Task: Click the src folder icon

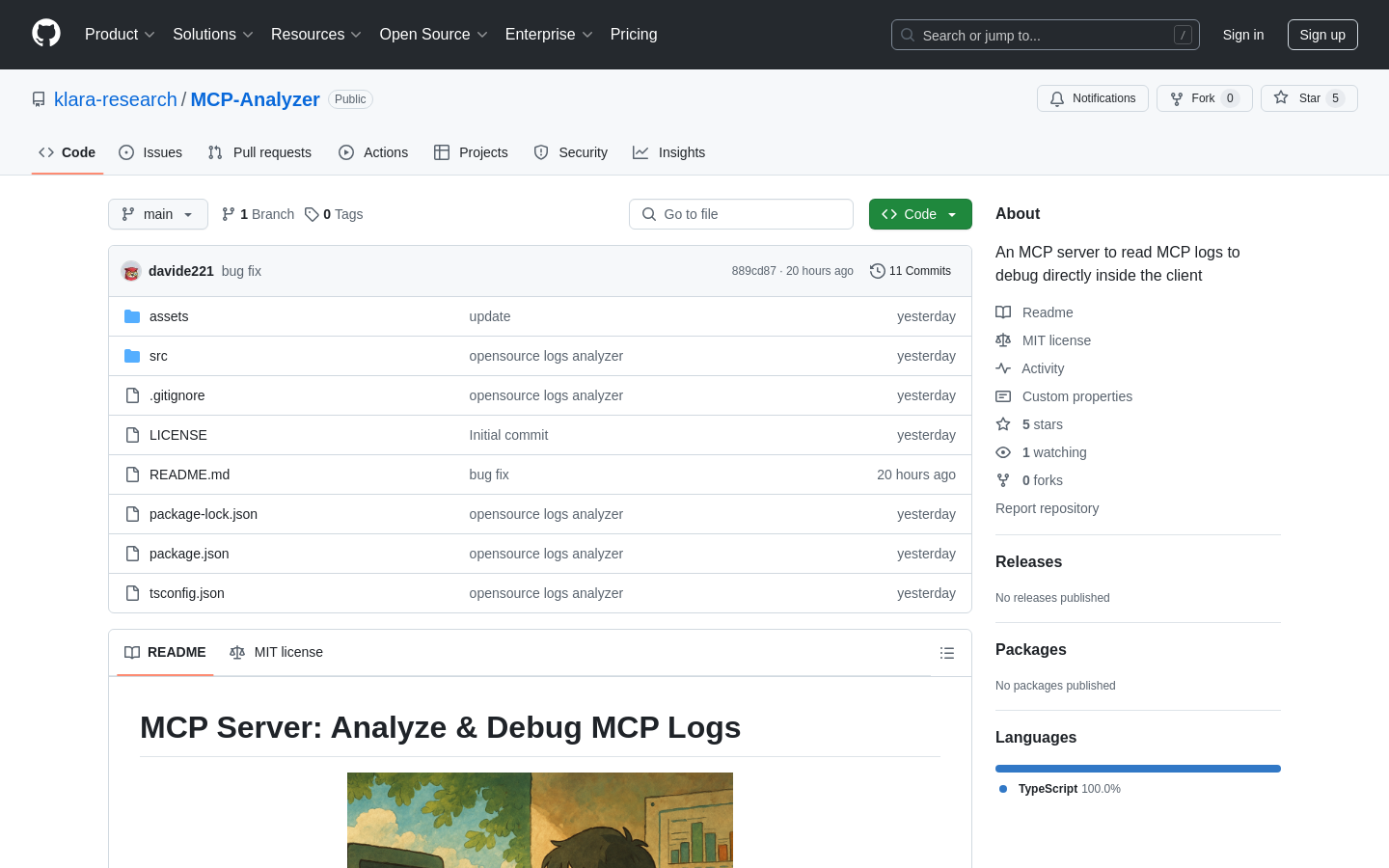Action: [132, 356]
